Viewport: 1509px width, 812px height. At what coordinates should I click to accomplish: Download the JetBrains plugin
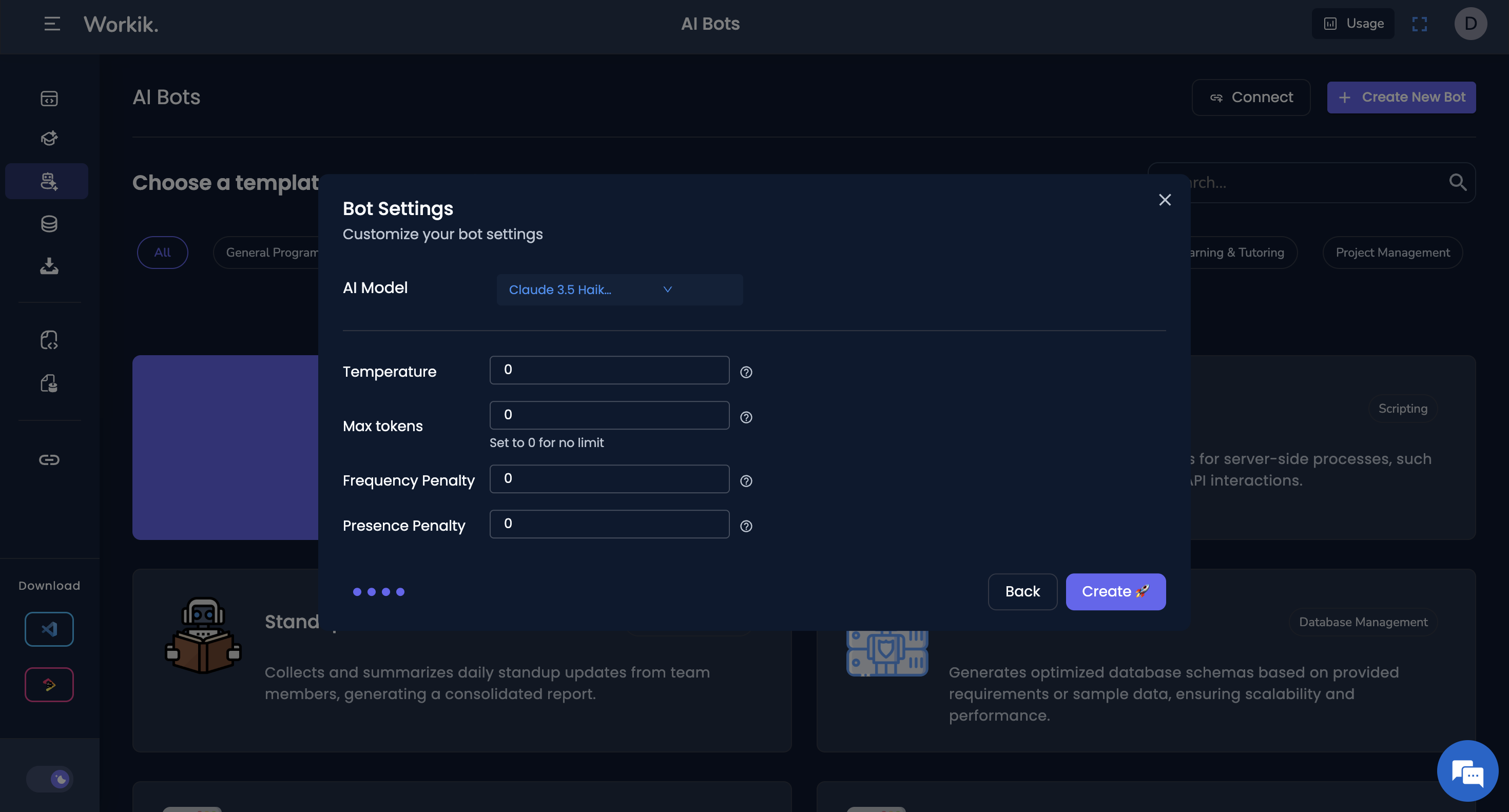point(49,684)
